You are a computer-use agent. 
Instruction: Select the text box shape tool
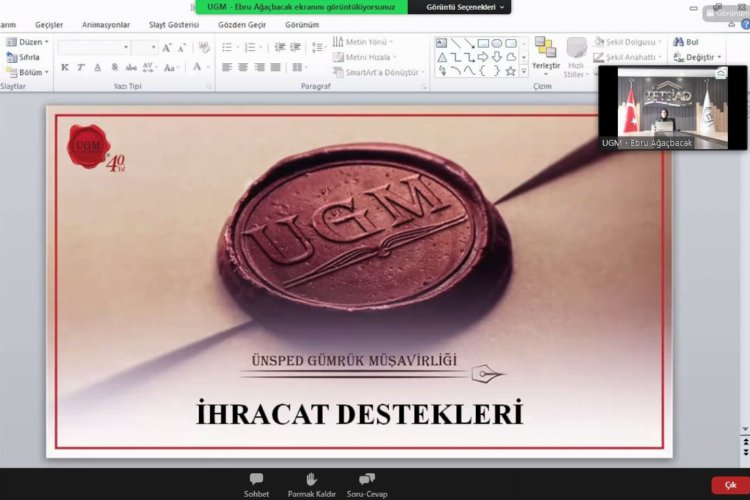pos(441,43)
